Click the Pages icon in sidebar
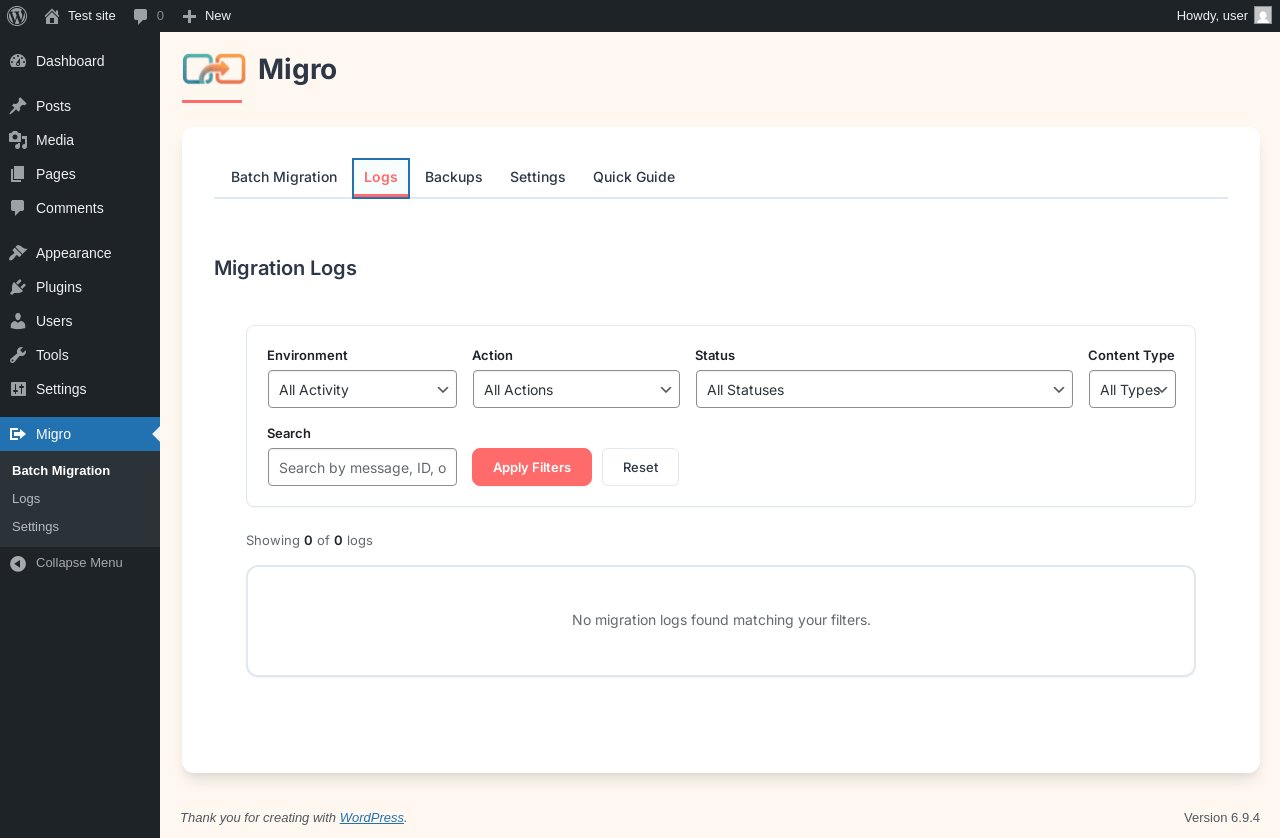The image size is (1280, 838). coord(18,174)
